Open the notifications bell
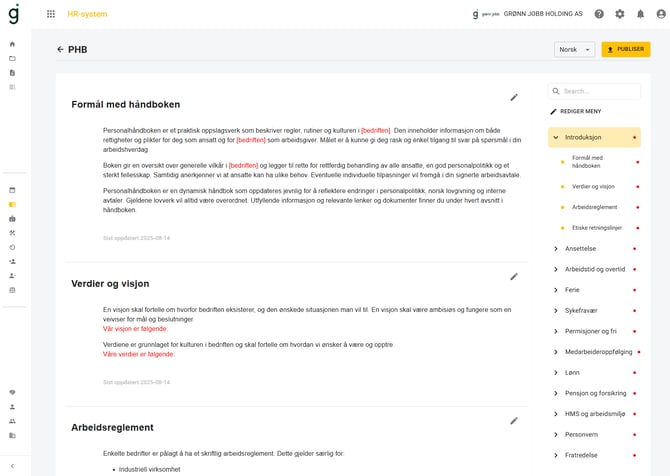Screen dimensions: 670x476 point(640,14)
